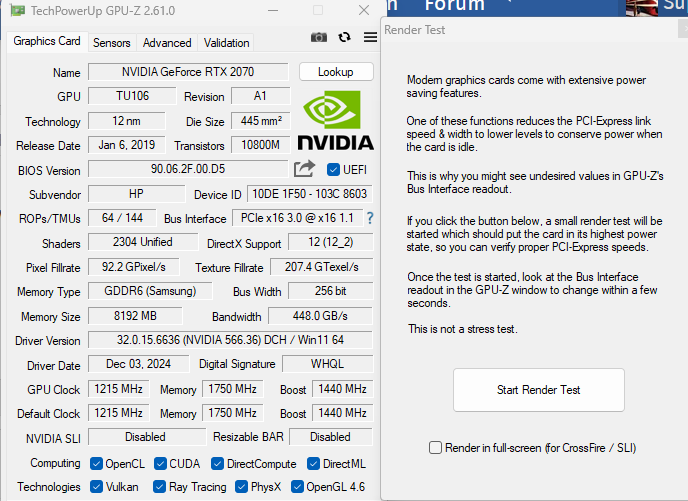Click the GPU Clock row Boost 1440 MHz field
Screen dimensions: 688x501
(343, 389)
